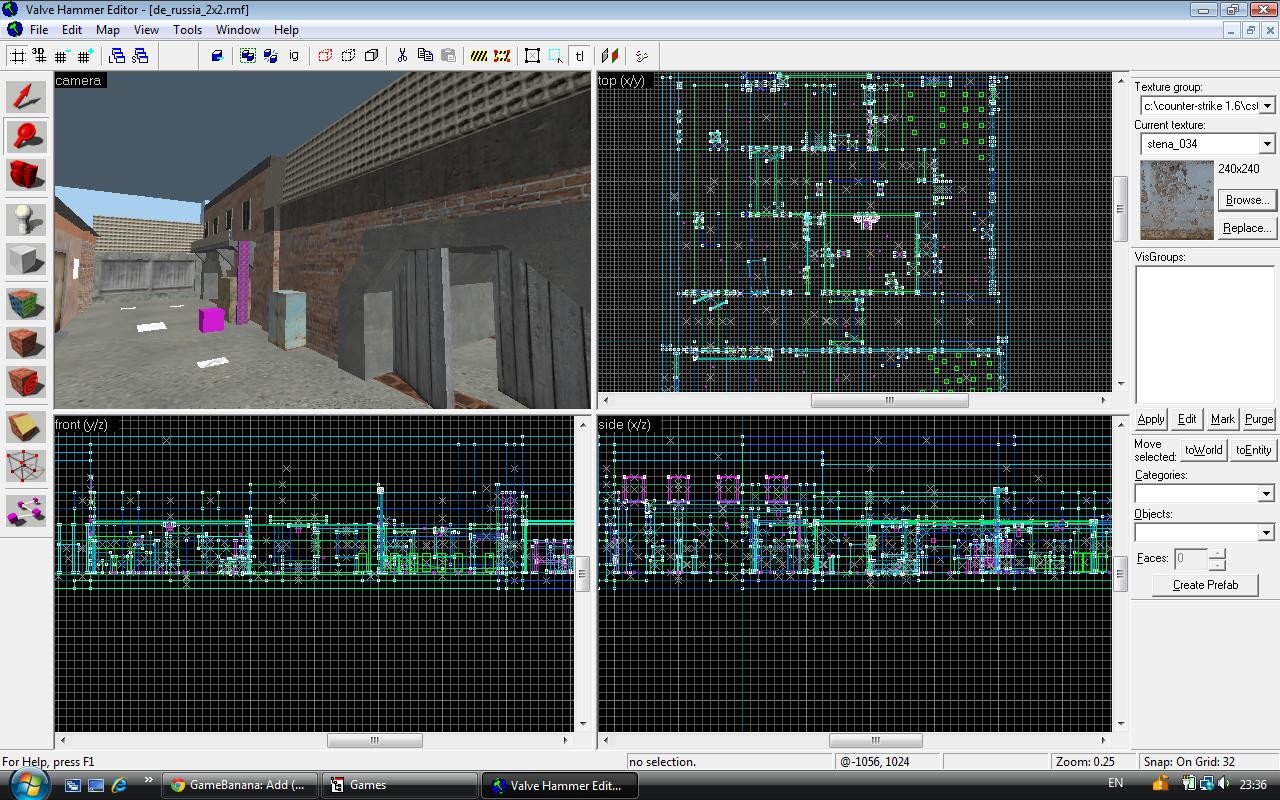Open the Objects dropdown
1280x800 pixels.
[1265, 532]
